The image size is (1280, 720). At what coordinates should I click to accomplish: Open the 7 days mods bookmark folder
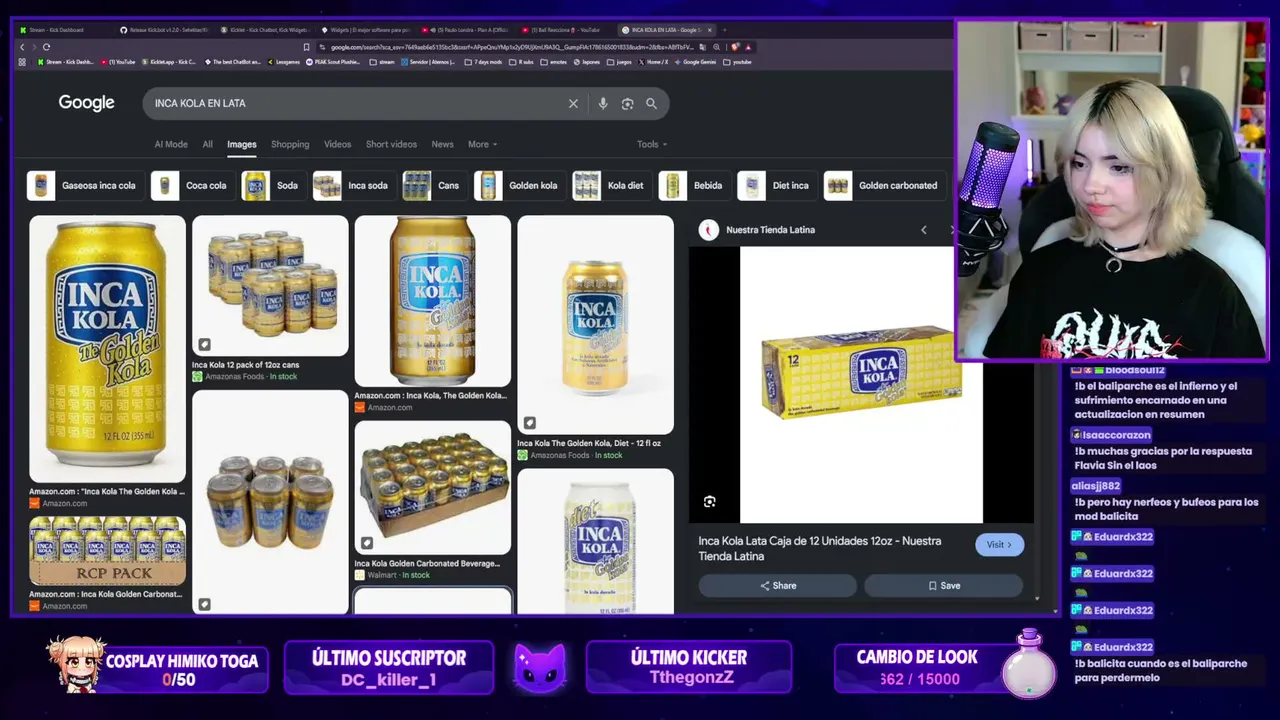coord(483,62)
